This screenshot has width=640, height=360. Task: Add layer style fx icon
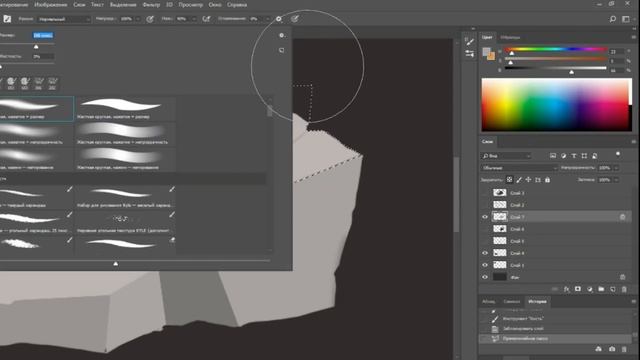tap(567, 289)
